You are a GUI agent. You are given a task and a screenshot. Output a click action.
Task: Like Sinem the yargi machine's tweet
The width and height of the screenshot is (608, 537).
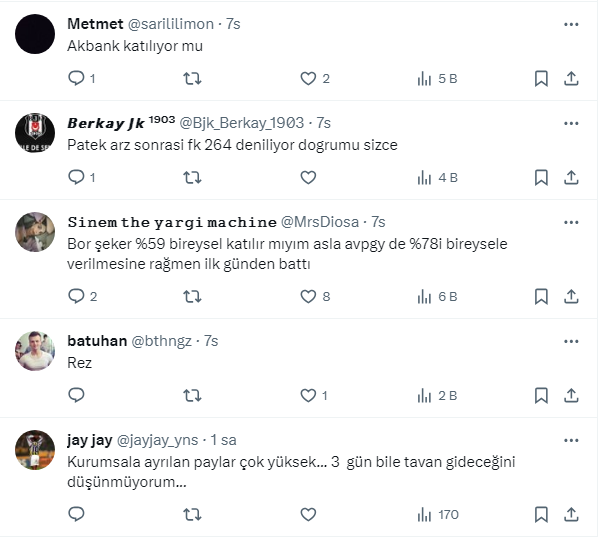click(x=308, y=296)
